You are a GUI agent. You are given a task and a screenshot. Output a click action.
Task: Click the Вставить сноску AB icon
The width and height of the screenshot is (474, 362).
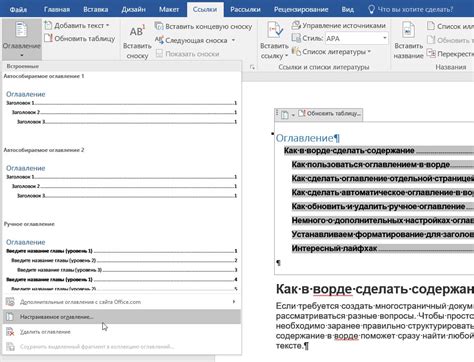click(x=137, y=31)
